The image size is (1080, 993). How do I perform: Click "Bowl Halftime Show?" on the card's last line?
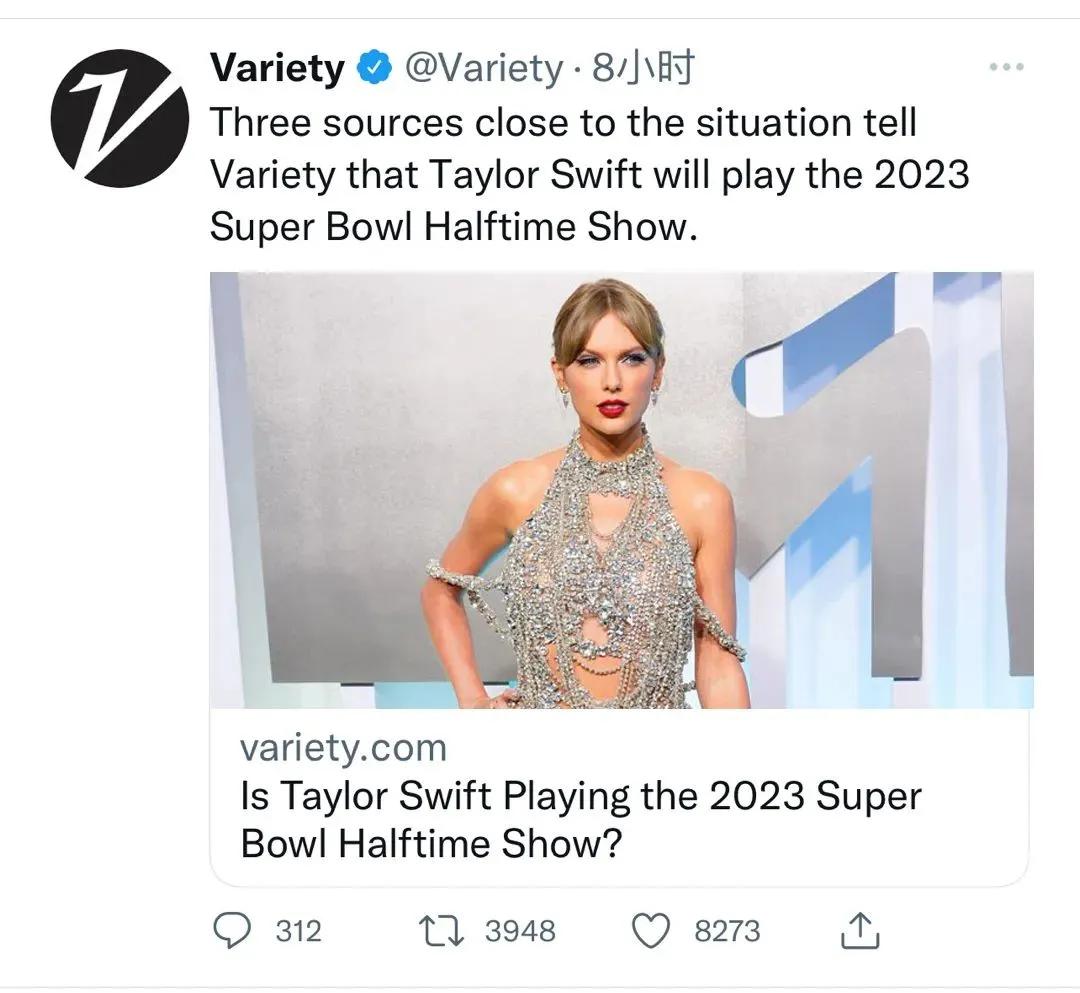coord(431,845)
